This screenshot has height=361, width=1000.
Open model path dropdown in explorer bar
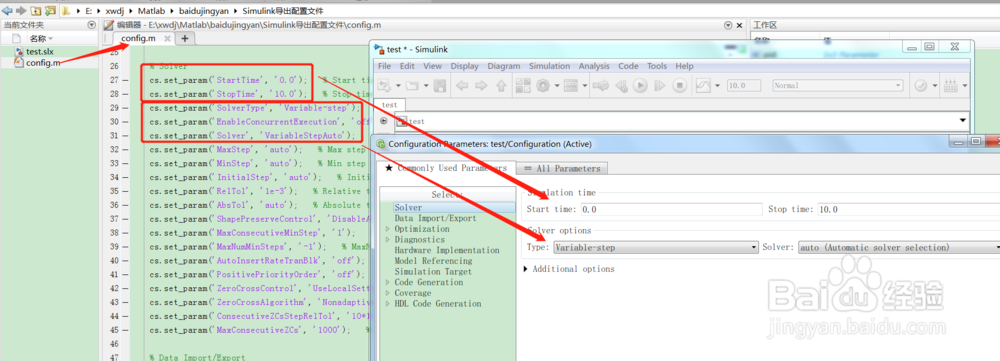962,121
